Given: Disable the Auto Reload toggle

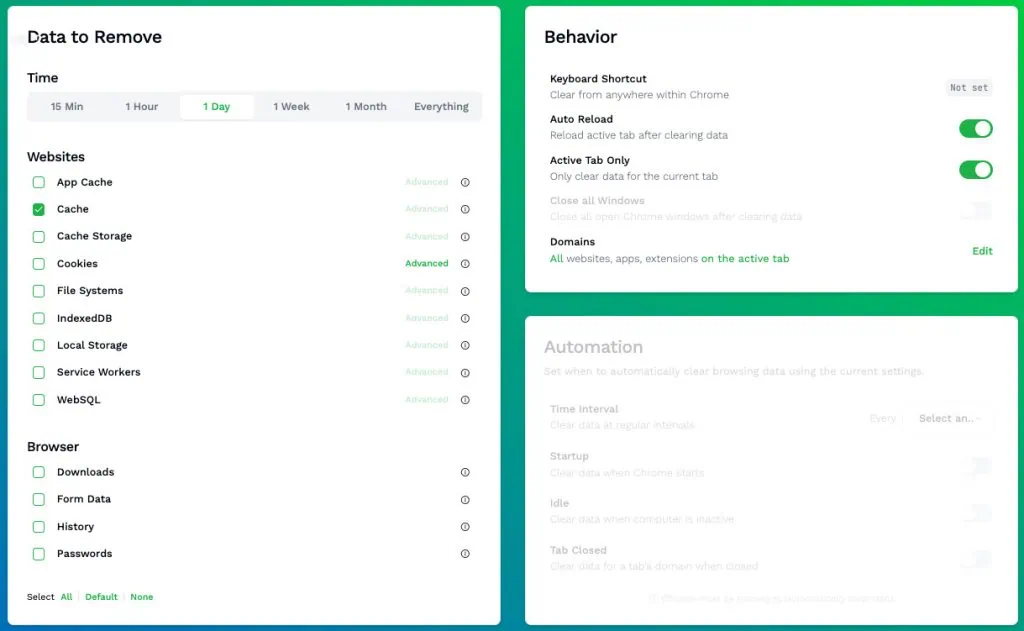Looking at the screenshot, I should (974, 128).
